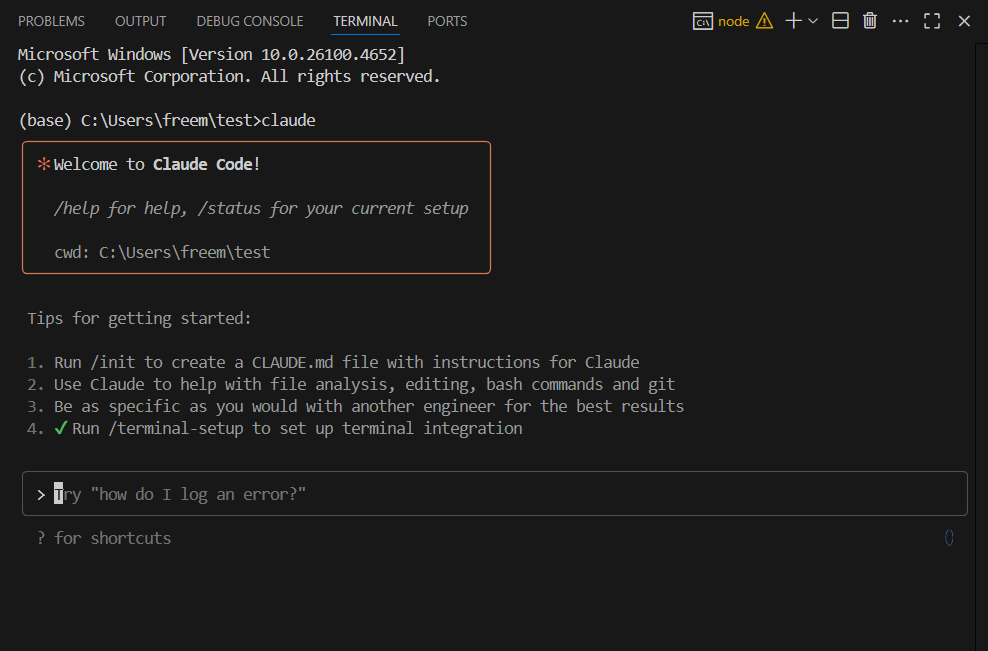Open the Output tab
The width and height of the screenshot is (988, 651).
point(141,21)
